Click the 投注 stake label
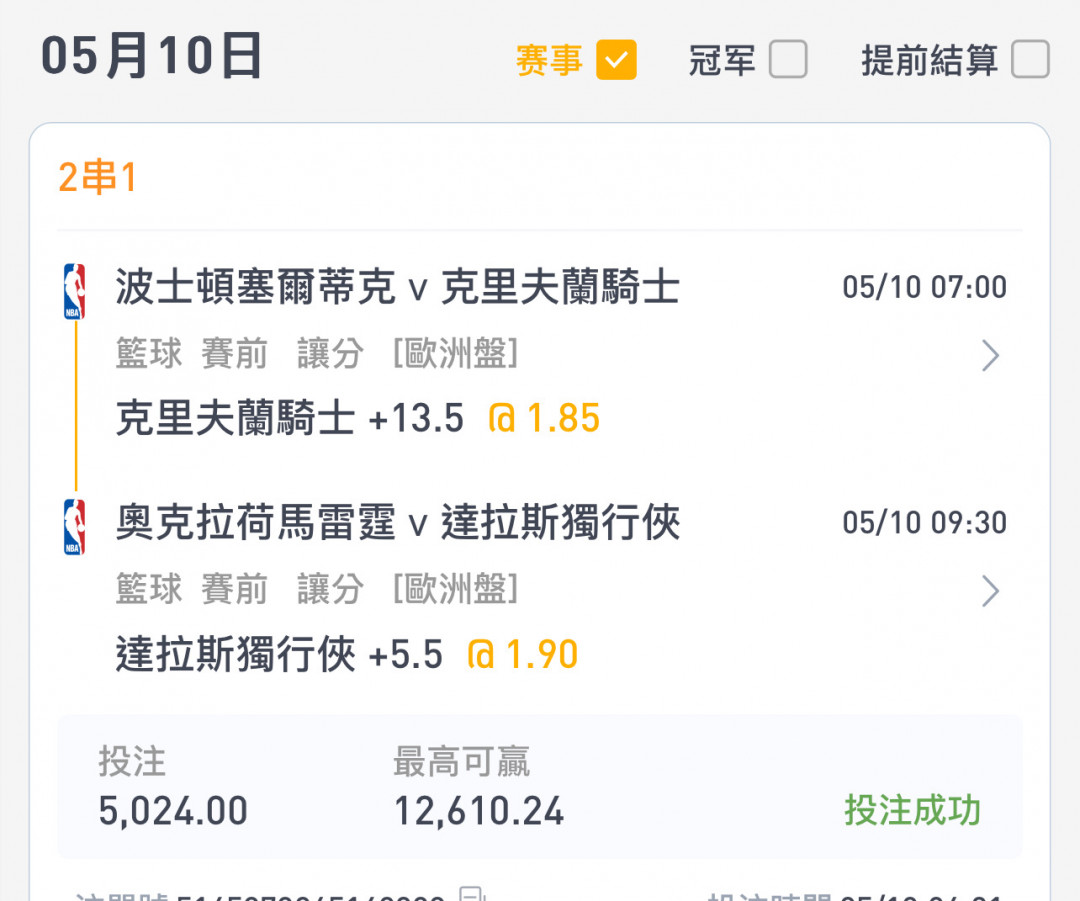Viewport: 1080px width, 901px height. pos(132,762)
